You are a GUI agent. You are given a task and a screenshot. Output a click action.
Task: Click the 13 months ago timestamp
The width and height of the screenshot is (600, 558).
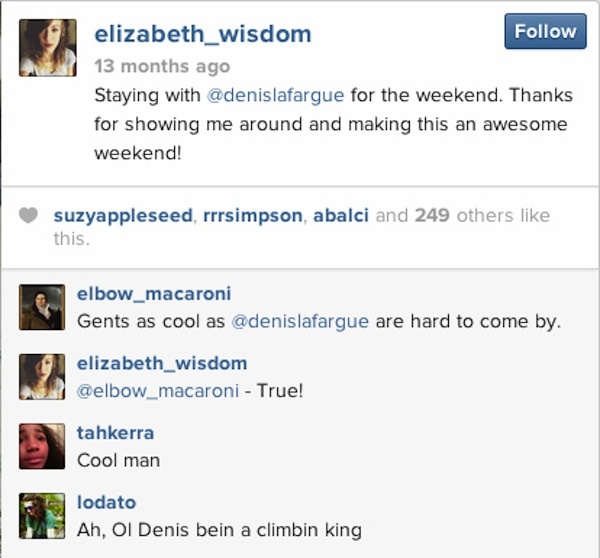pyautogui.click(x=161, y=67)
